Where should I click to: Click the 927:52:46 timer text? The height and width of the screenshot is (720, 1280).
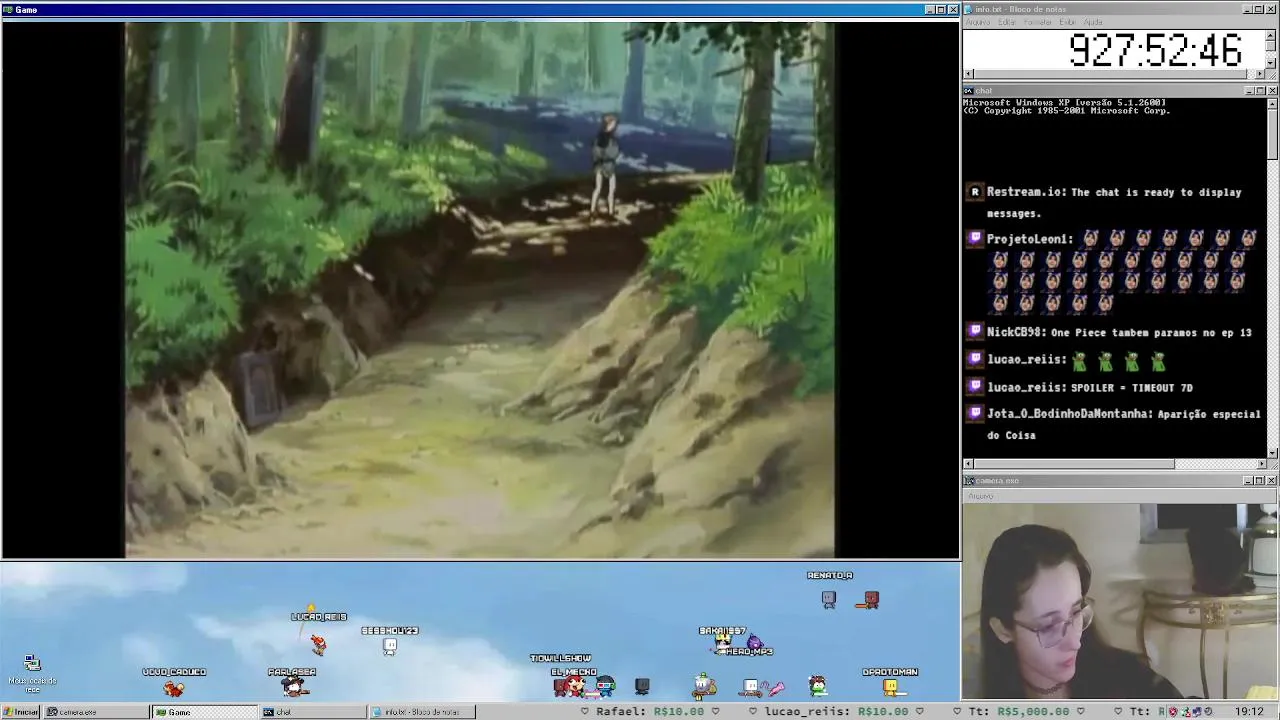(1155, 50)
